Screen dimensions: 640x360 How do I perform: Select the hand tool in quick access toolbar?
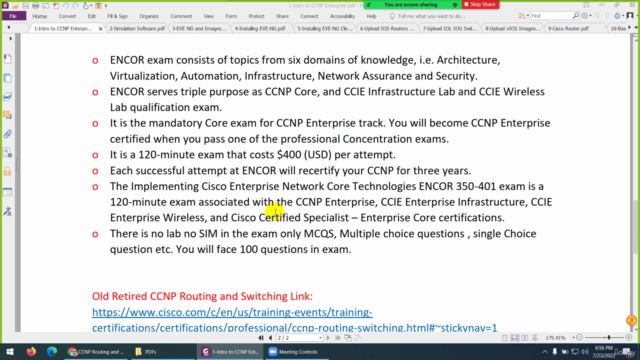tap(86, 6)
